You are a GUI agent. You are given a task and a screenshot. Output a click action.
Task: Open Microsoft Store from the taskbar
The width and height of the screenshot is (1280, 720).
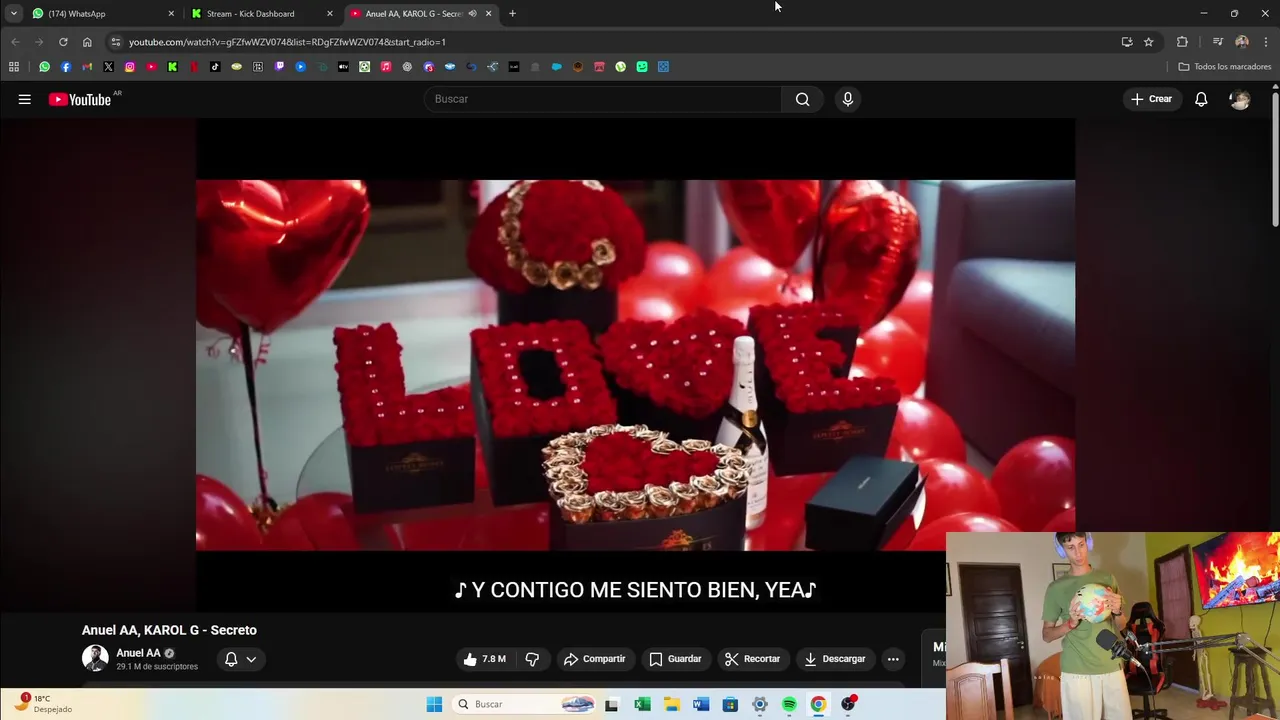click(x=730, y=704)
